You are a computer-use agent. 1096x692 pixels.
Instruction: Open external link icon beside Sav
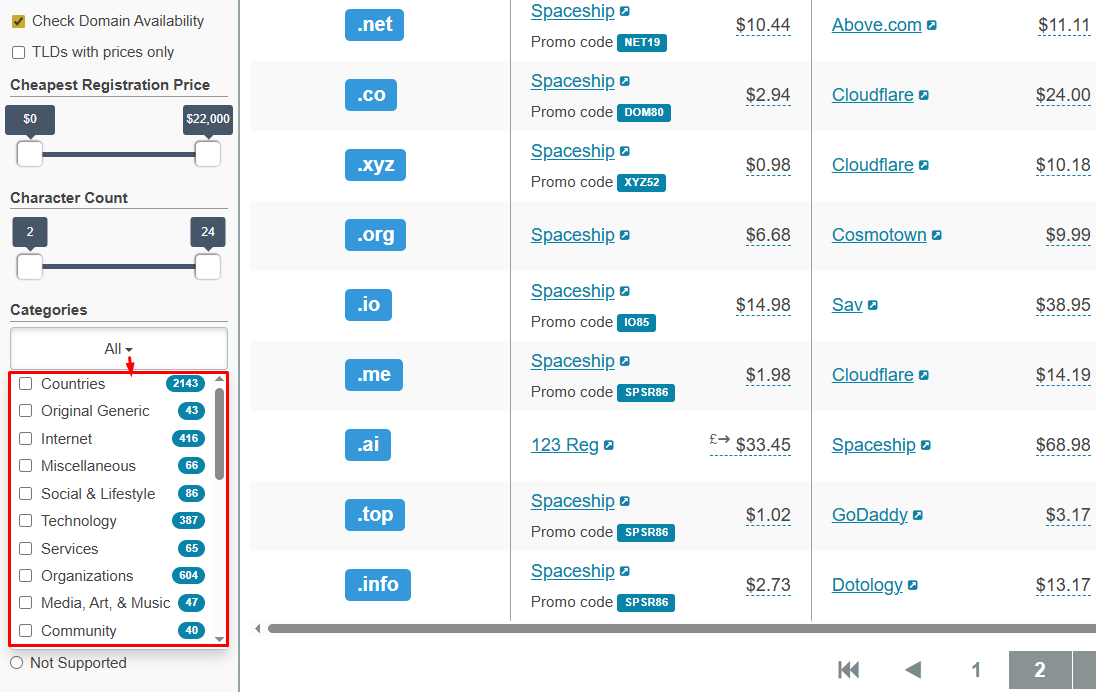(x=872, y=305)
